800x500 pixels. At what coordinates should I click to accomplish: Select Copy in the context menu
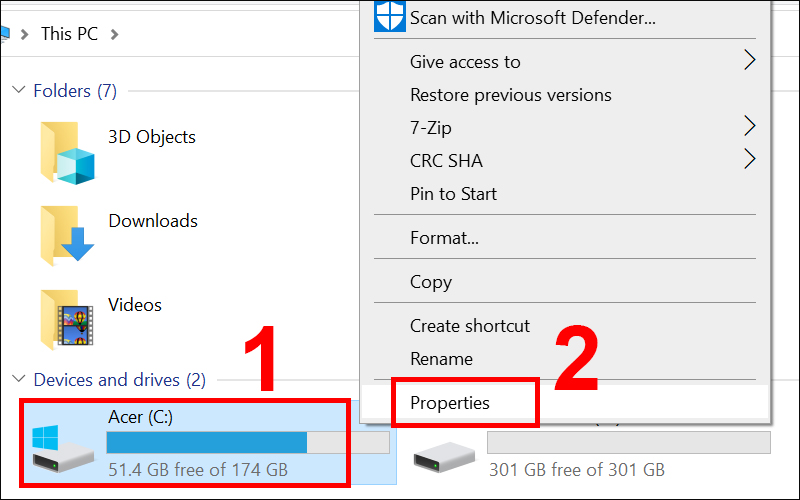431,282
